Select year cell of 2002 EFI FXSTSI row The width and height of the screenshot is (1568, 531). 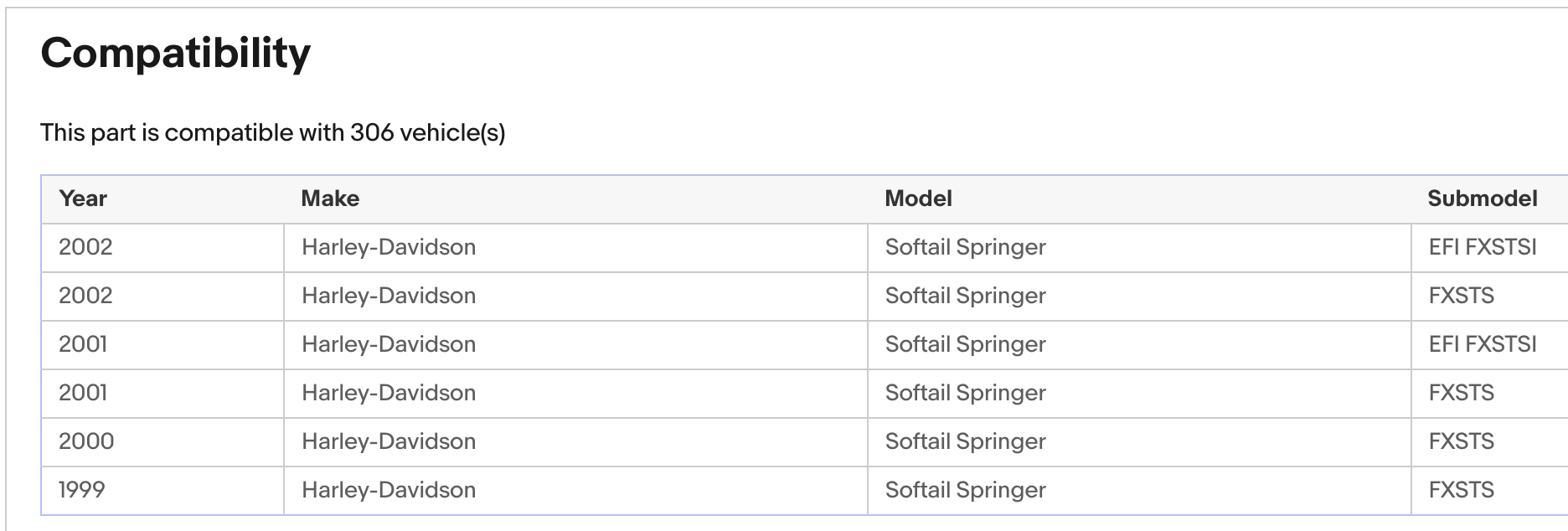click(85, 247)
